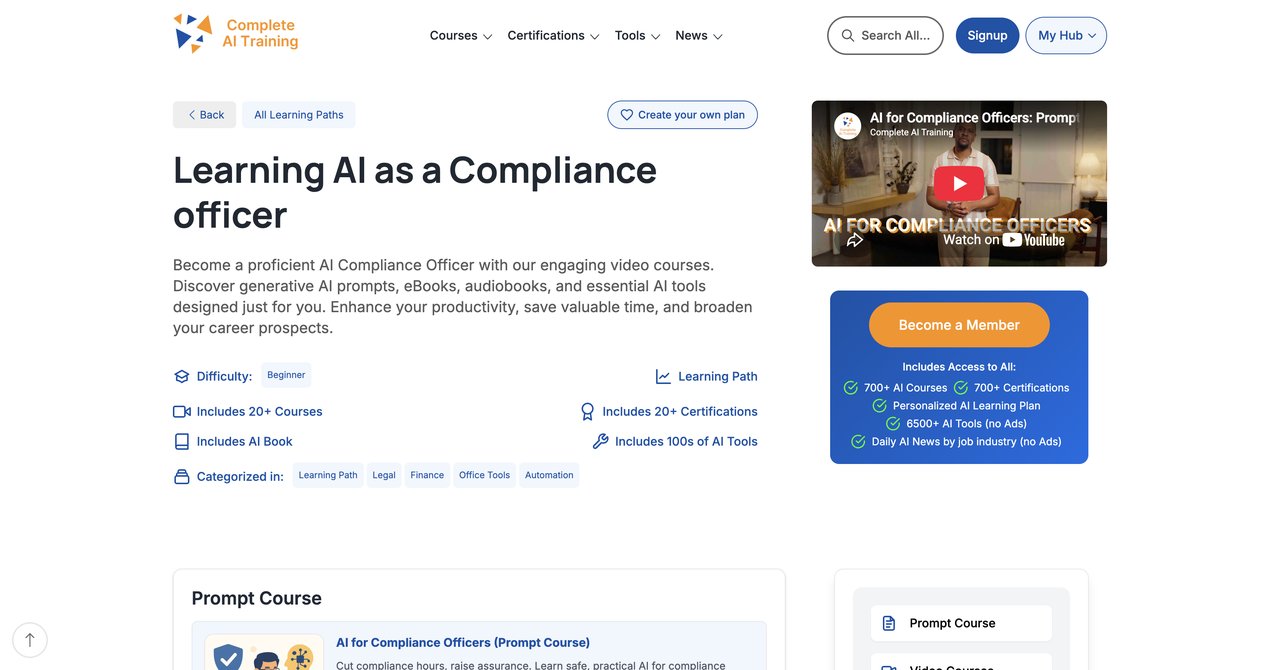The image size is (1280, 670).
Task: Click the document icon beside Prompt Course
Action: pos(889,623)
